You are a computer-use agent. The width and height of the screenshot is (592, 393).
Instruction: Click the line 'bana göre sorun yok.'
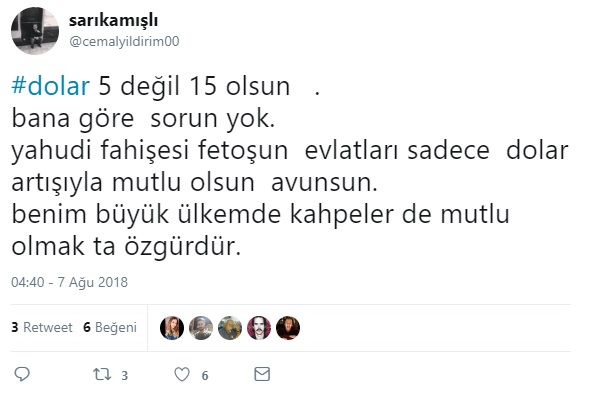(143, 119)
